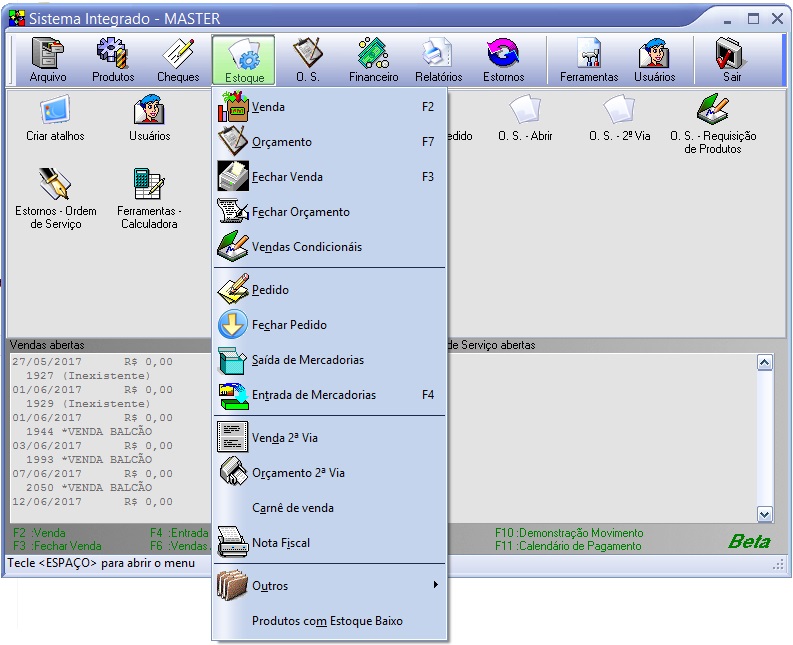The width and height of the screenshot is (793, 645).
Task: Click the Estornos toolbar icon
Action: [503, 60]
